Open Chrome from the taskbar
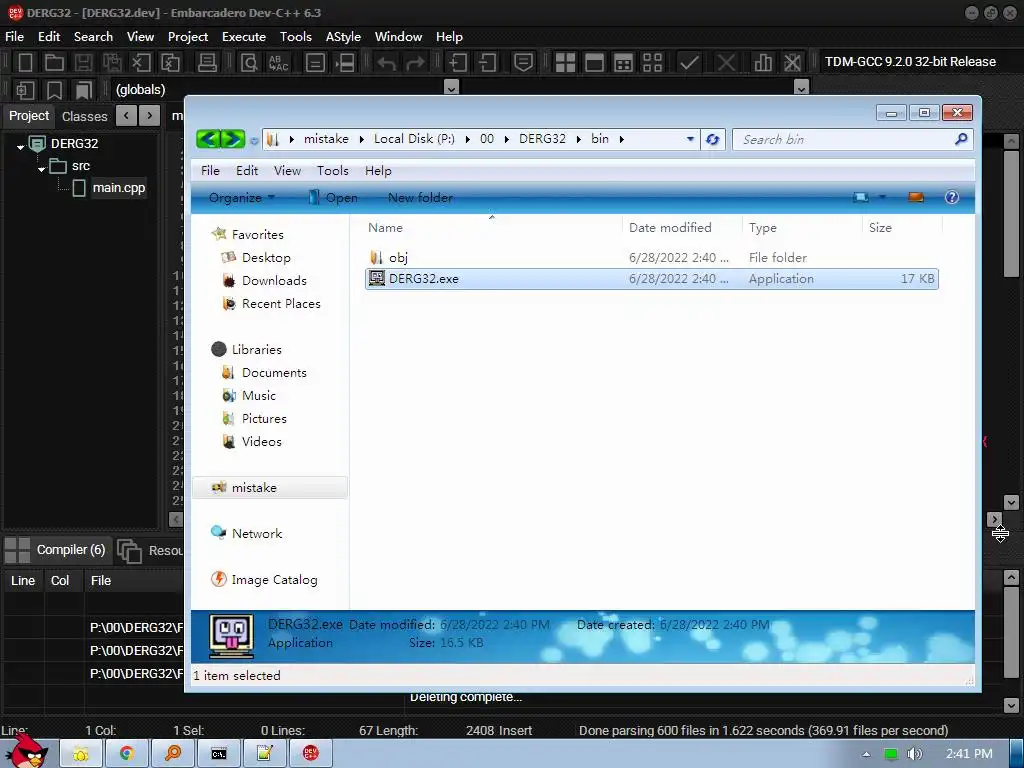Image resolution: width=1024 pixels, height=768 pixels. pos(127,754)
